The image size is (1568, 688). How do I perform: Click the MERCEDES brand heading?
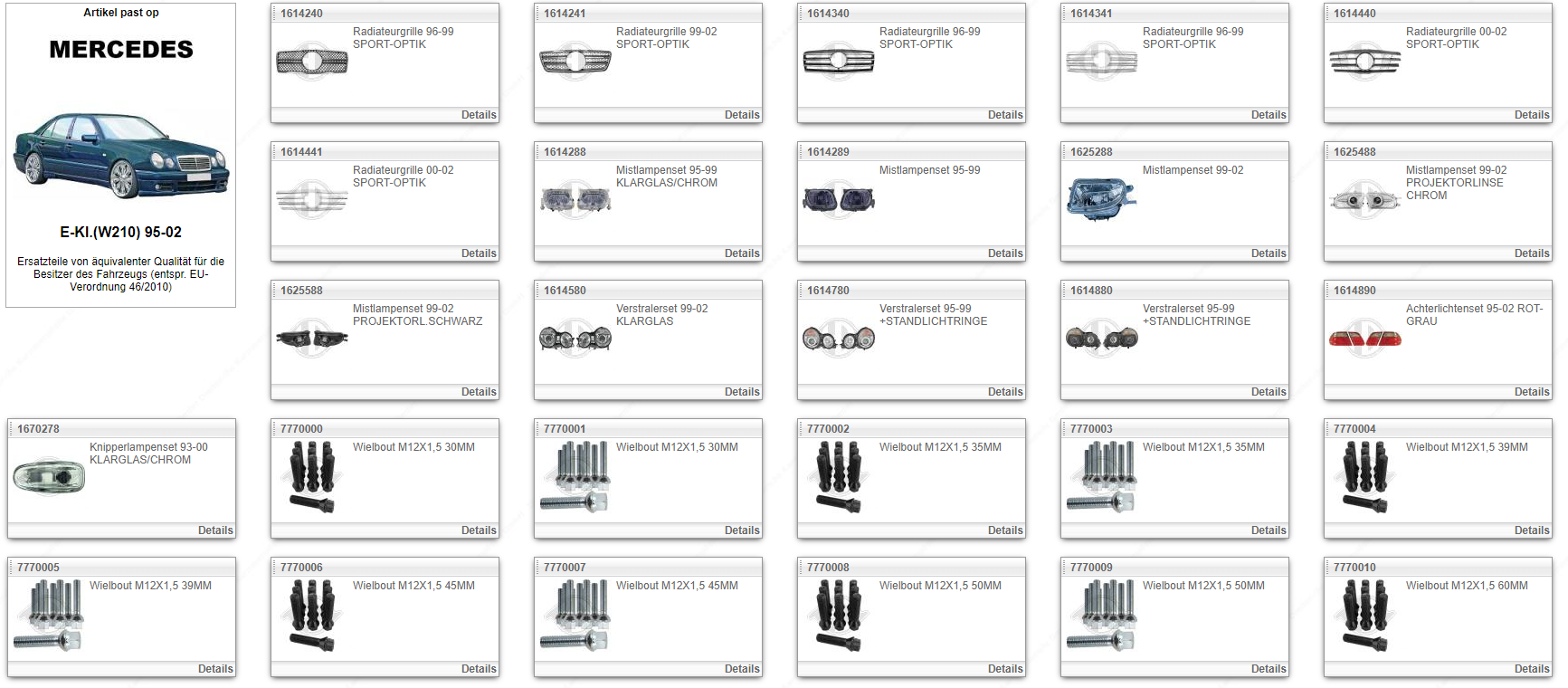[x=121, y=50]
